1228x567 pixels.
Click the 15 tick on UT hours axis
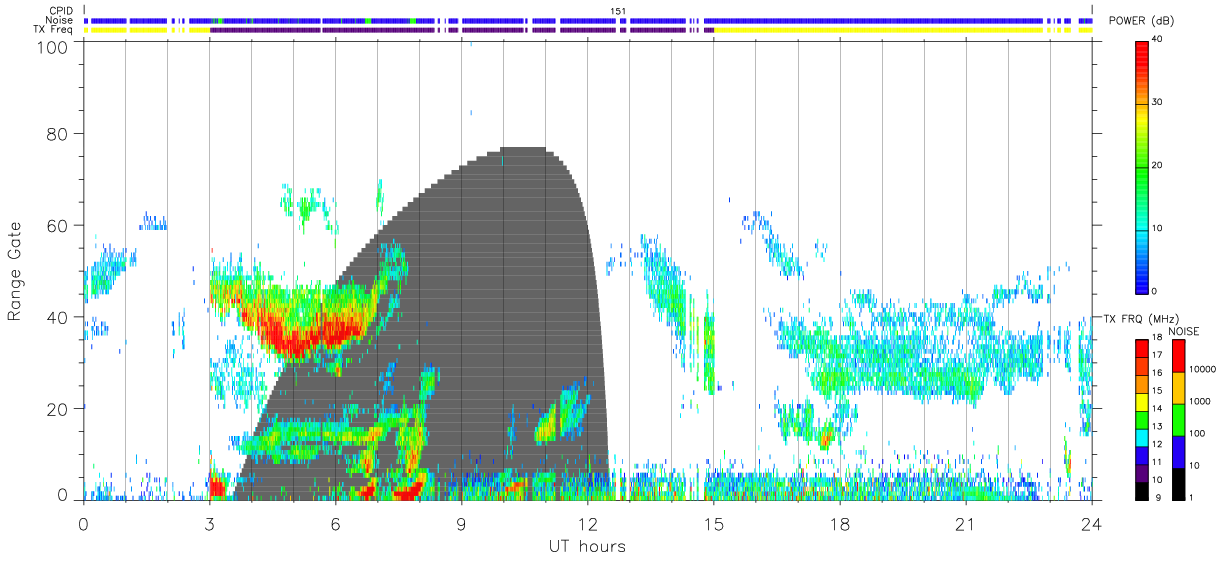point(713,524)
